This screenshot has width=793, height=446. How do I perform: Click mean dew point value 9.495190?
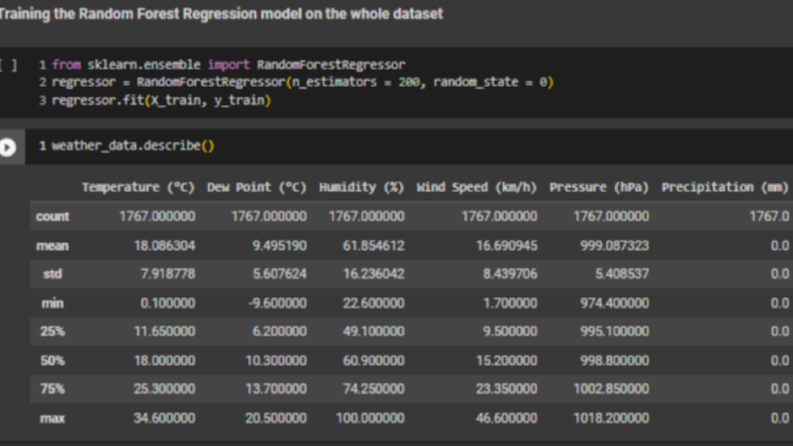[280, 246]
